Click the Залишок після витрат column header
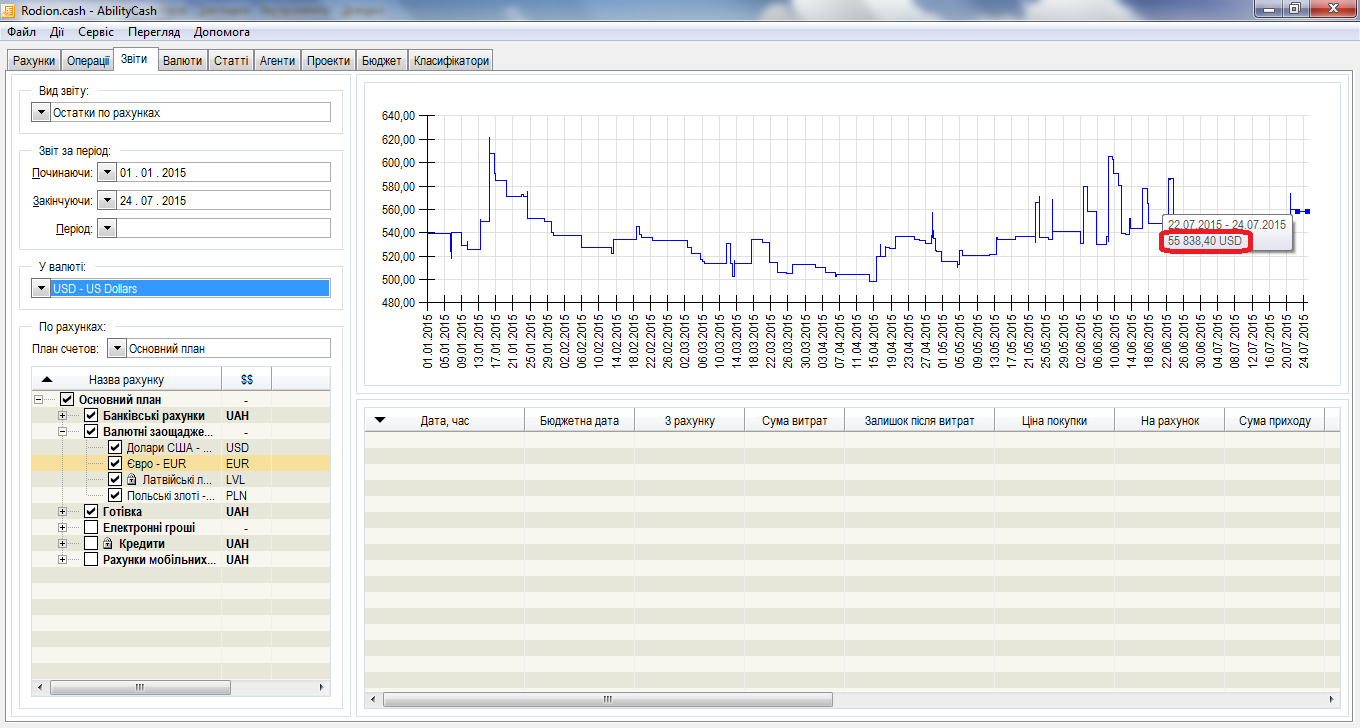 point(919,421)
